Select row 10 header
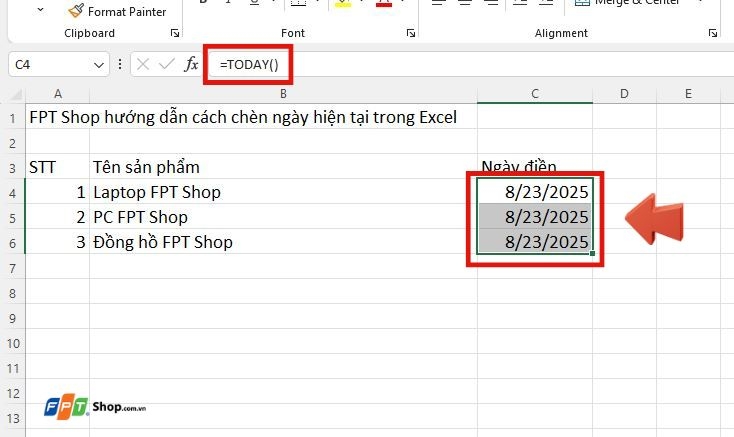The height and width of the screenshot is (437, 734). [13, 343]
